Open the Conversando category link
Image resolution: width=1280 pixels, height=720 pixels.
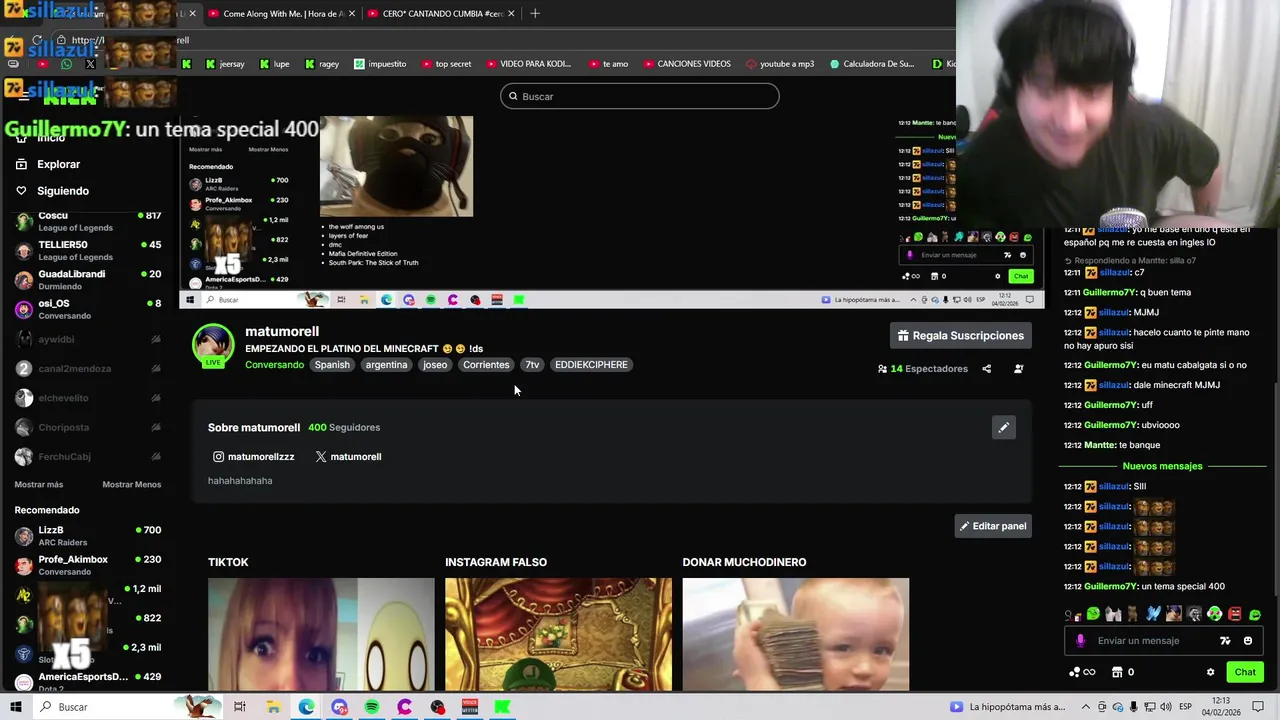tap(274, 365)
